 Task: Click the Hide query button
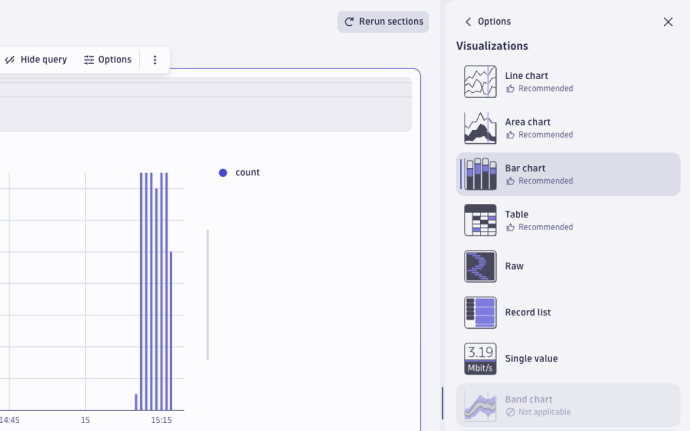(x=36, y=60)
